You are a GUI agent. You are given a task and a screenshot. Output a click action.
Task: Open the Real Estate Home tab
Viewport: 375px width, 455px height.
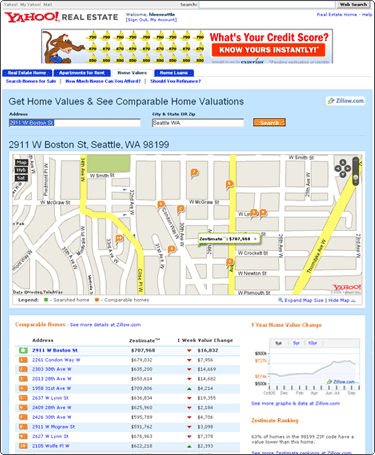coord(27,73)
